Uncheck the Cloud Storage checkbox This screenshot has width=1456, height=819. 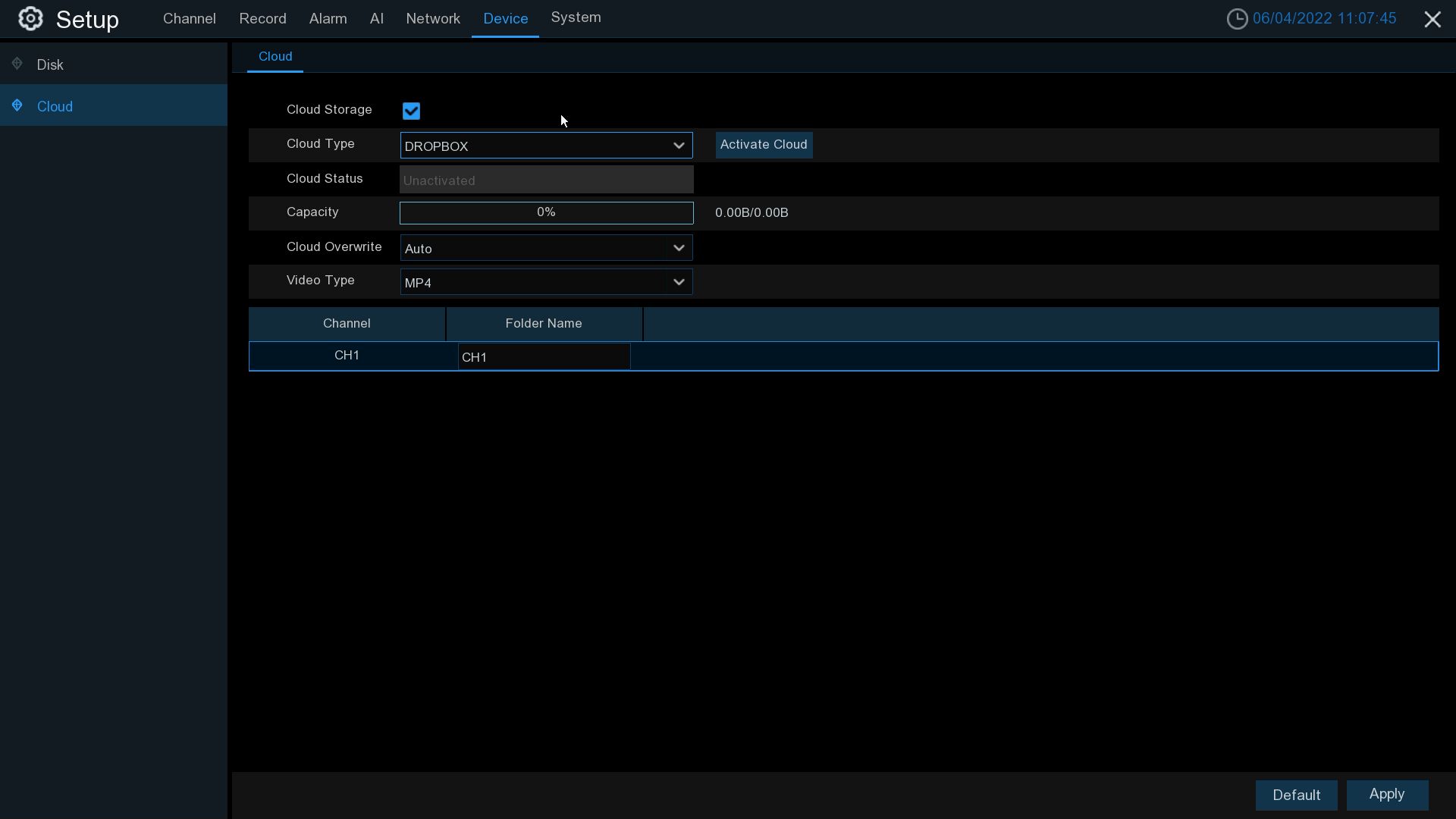411,111
